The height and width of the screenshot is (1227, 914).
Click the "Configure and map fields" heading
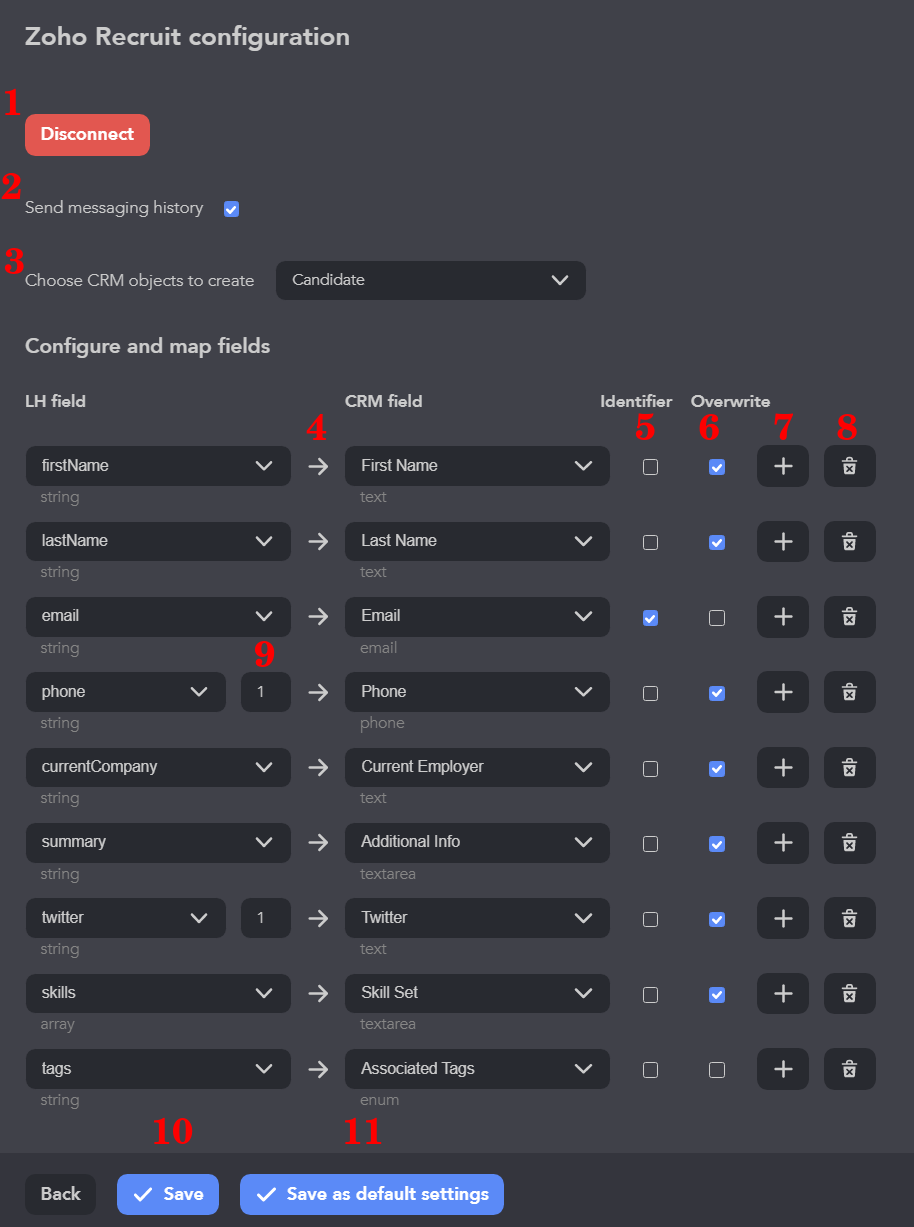coord(147,347)
